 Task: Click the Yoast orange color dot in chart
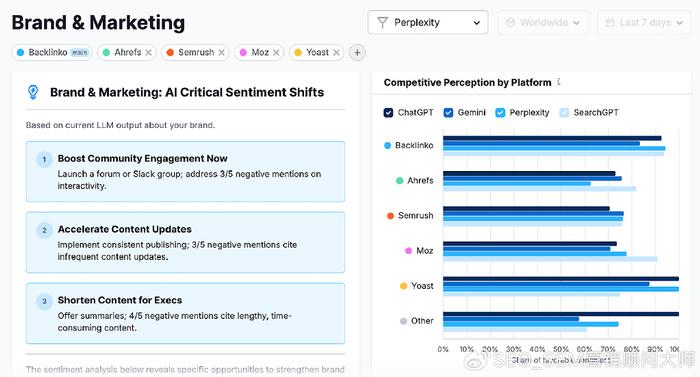[x=404, y=286]
